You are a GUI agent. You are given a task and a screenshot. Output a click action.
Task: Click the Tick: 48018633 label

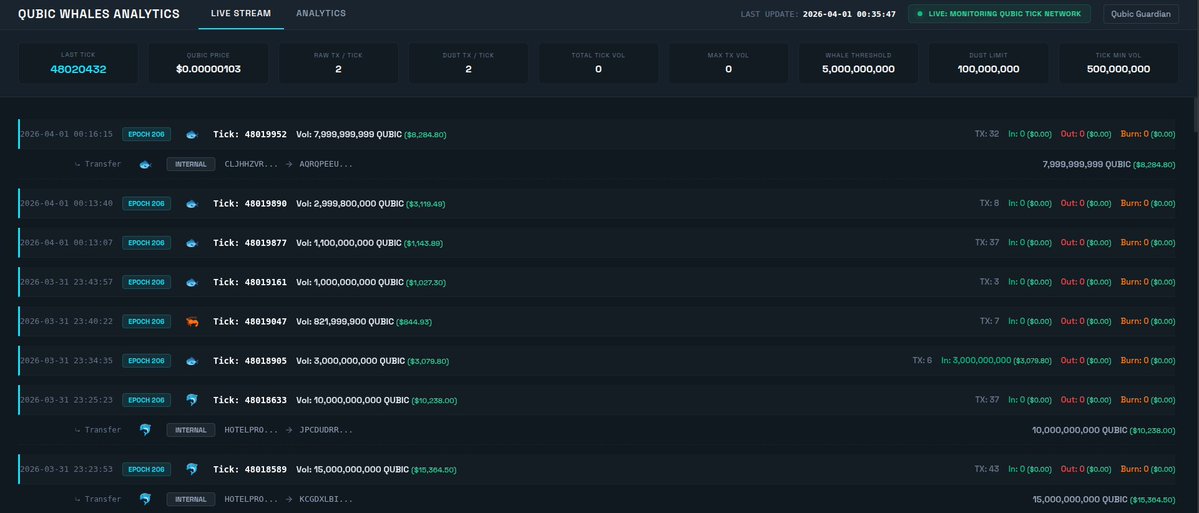click(250, 400)
